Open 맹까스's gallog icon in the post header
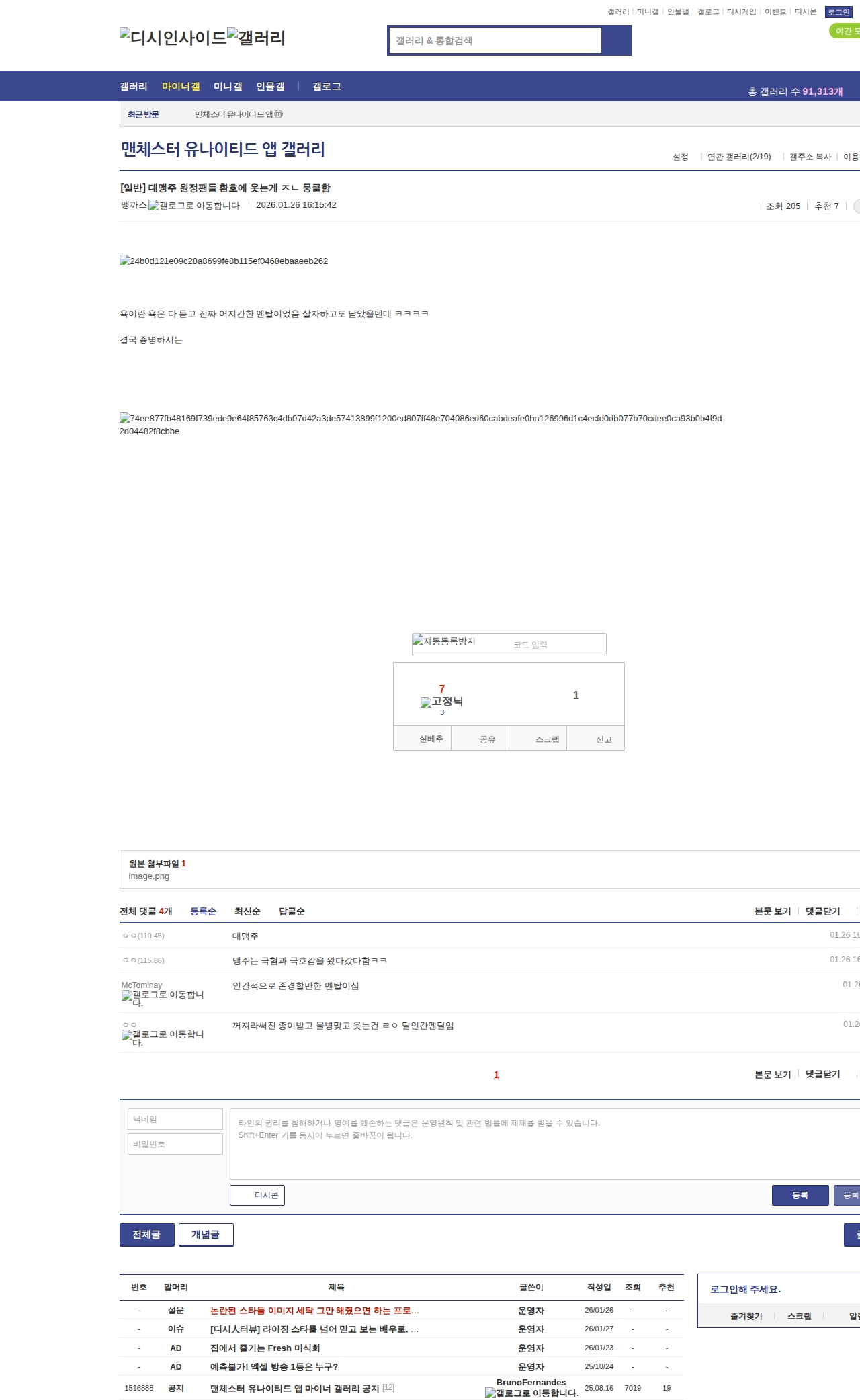 click(x=195, y=206)
